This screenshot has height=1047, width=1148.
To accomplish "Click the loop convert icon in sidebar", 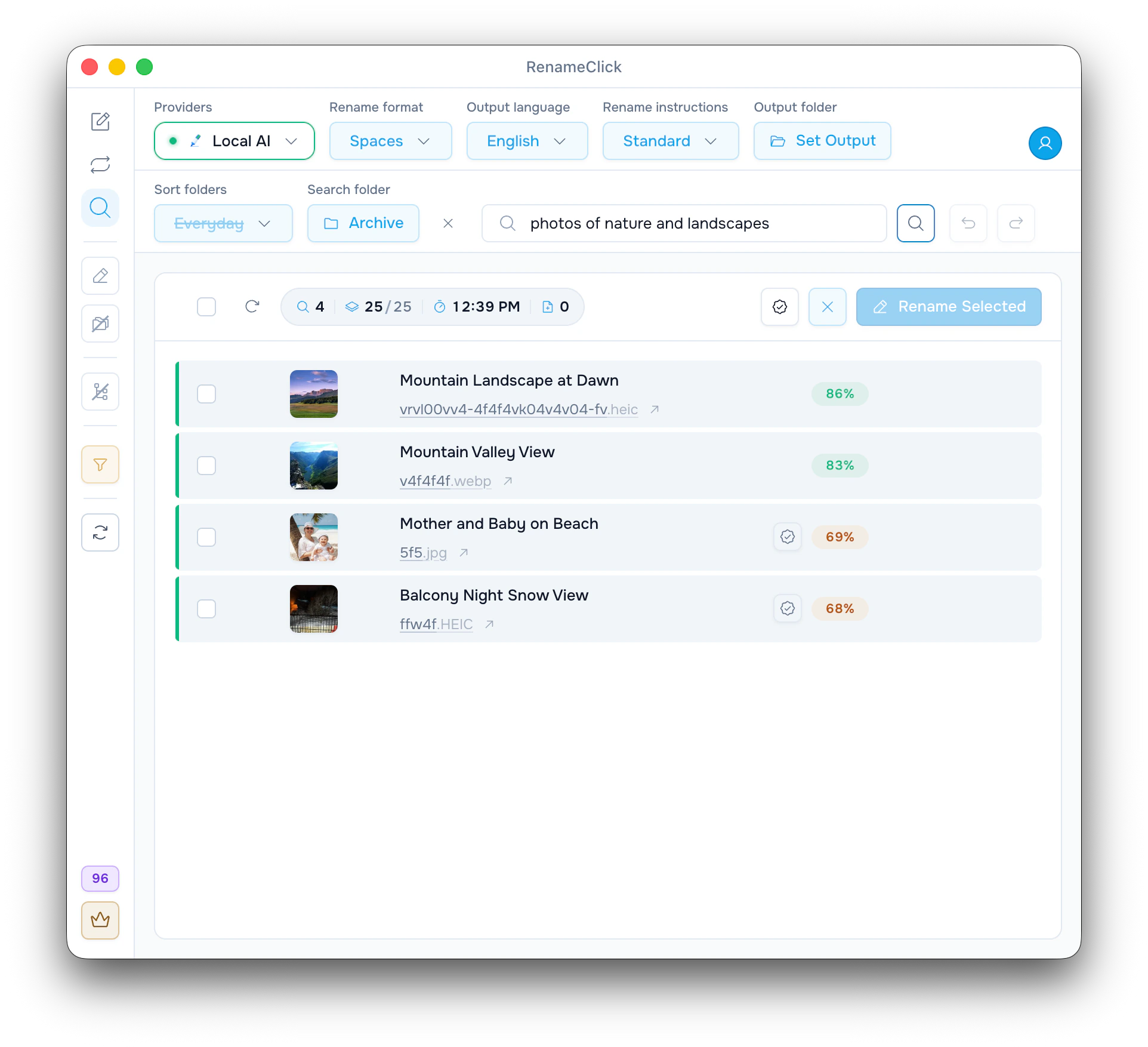I will pos(100,165).
